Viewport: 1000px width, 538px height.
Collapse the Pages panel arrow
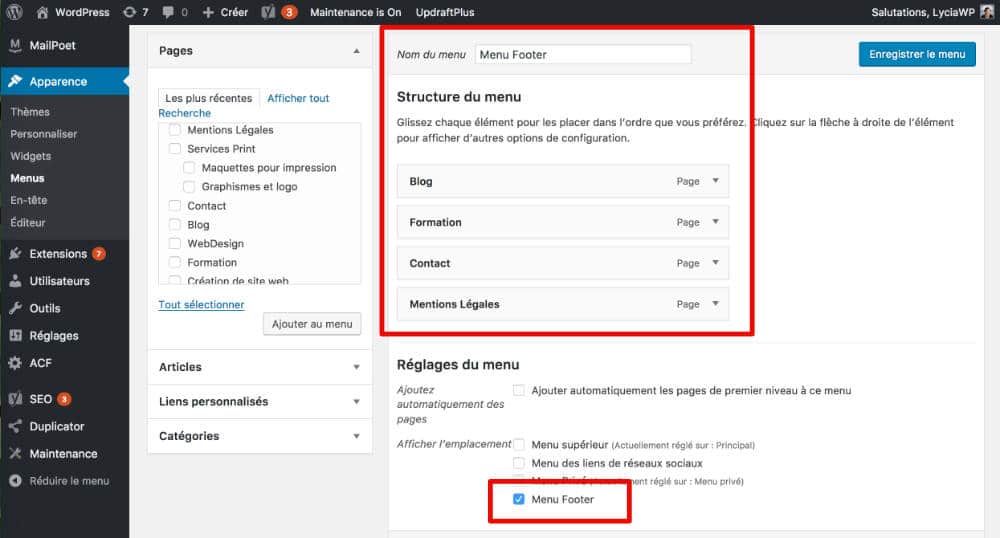pos(357,51)
